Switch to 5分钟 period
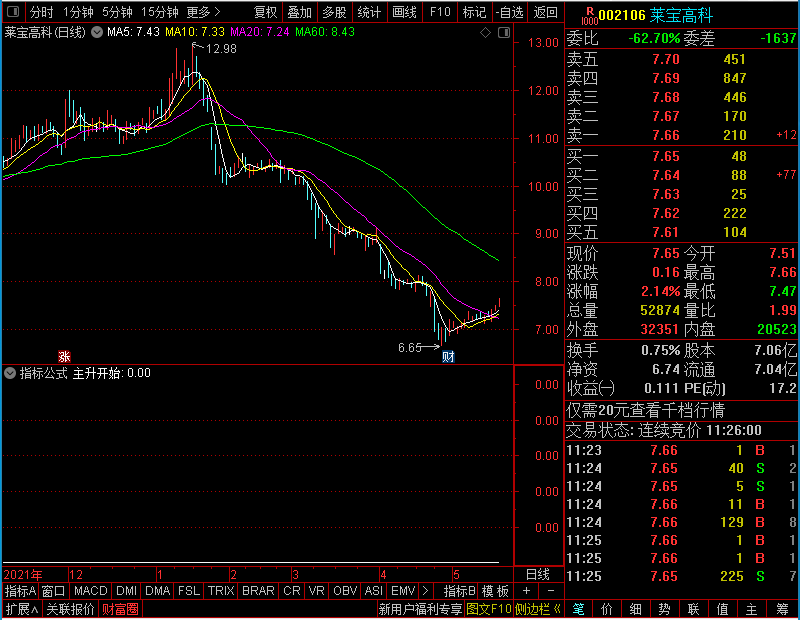 tap(117, 12)
